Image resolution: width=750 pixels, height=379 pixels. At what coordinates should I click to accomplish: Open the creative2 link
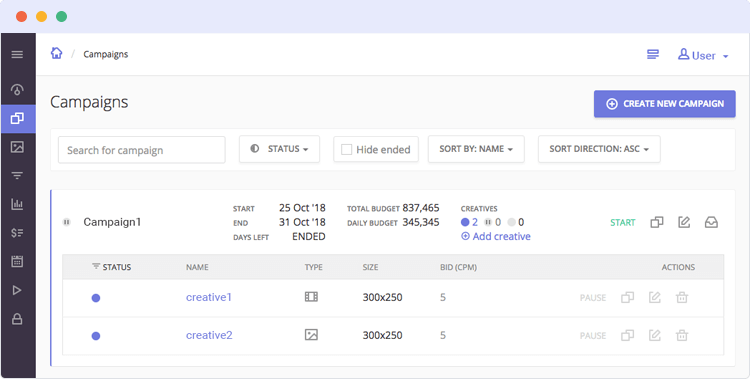[x=209, y=335]
